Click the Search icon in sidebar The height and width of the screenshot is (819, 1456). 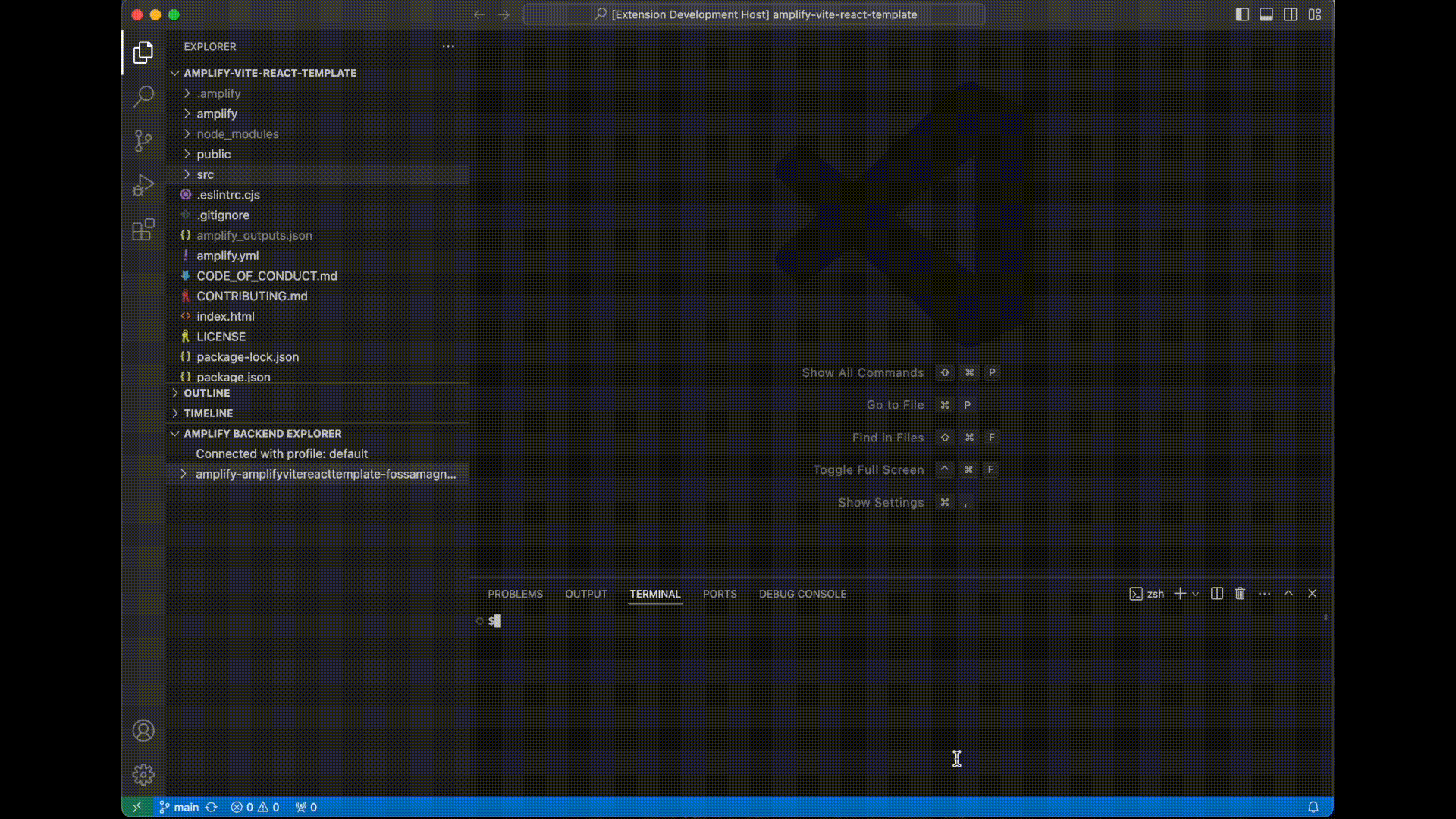(143, 96)
